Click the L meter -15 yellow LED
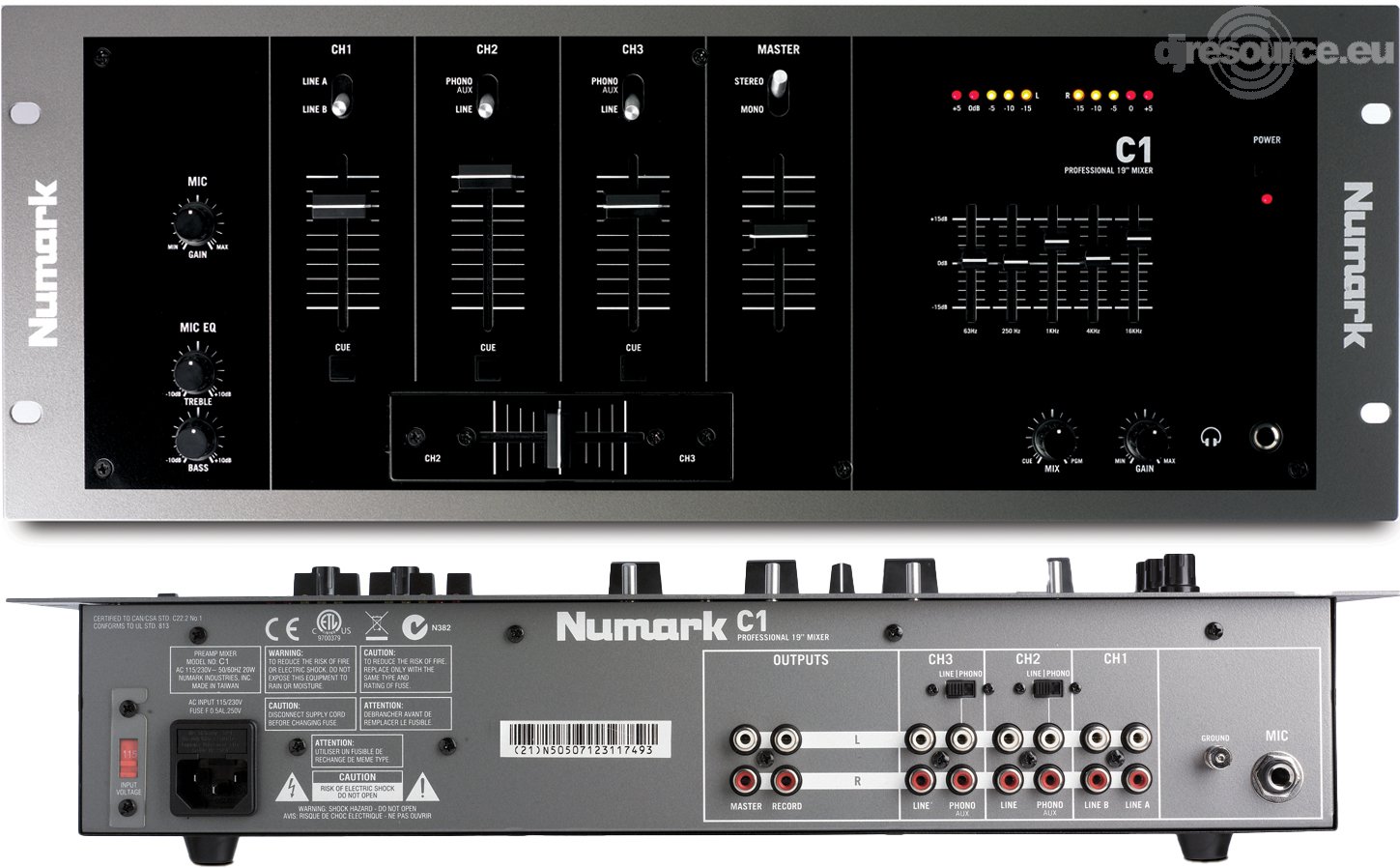This screenshot has height=868, width=1400. [1026, 96]
